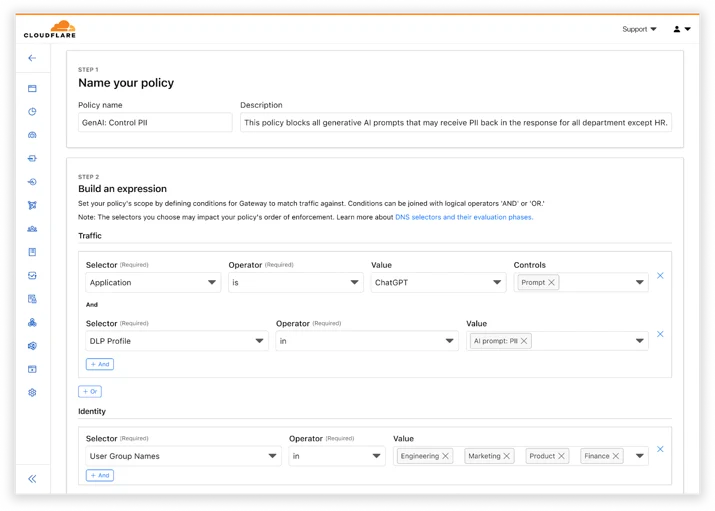Screen dimensions: 715x511
Task: Click the Policy name input field
Action: [155, 123]
